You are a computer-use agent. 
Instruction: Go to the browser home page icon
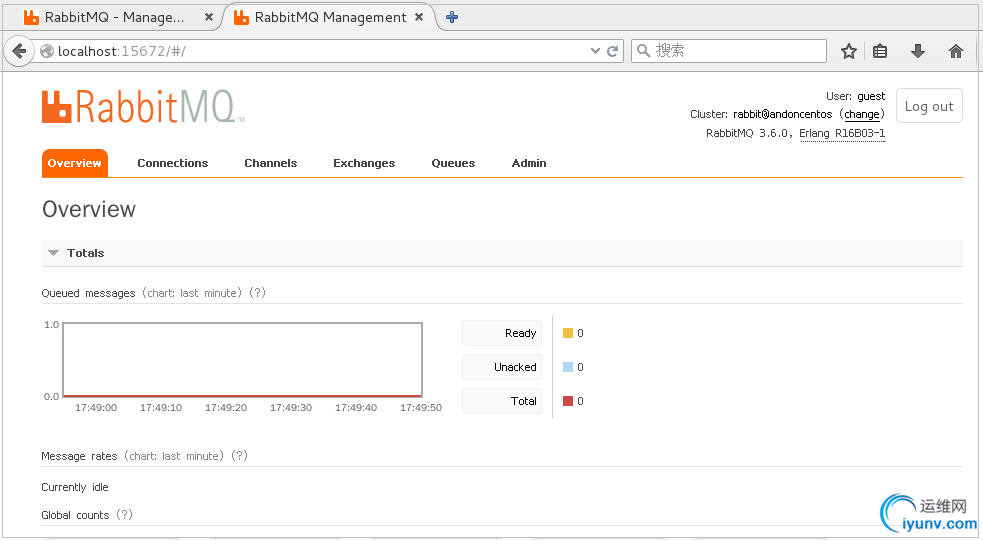(955, 51)
